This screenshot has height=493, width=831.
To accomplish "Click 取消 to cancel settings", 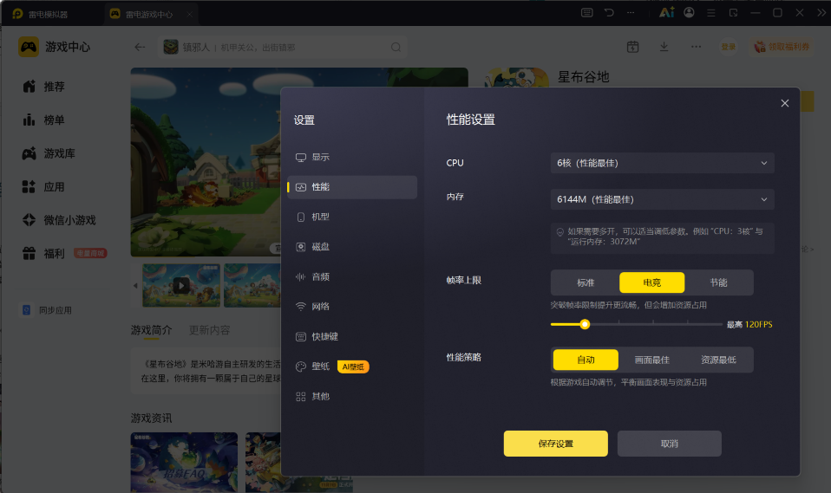I will click(x=669, y=444).
